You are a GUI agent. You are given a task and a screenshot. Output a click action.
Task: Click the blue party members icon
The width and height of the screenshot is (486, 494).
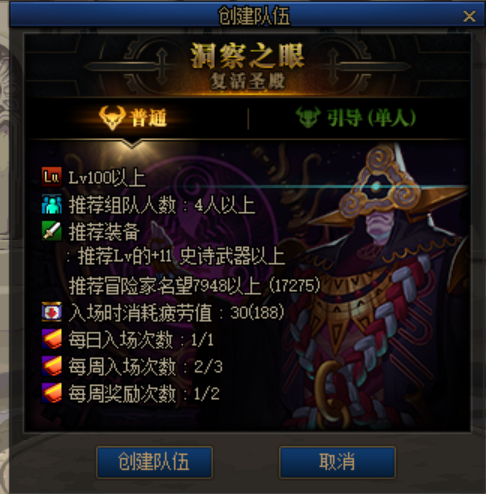click(x=52, y=204)
